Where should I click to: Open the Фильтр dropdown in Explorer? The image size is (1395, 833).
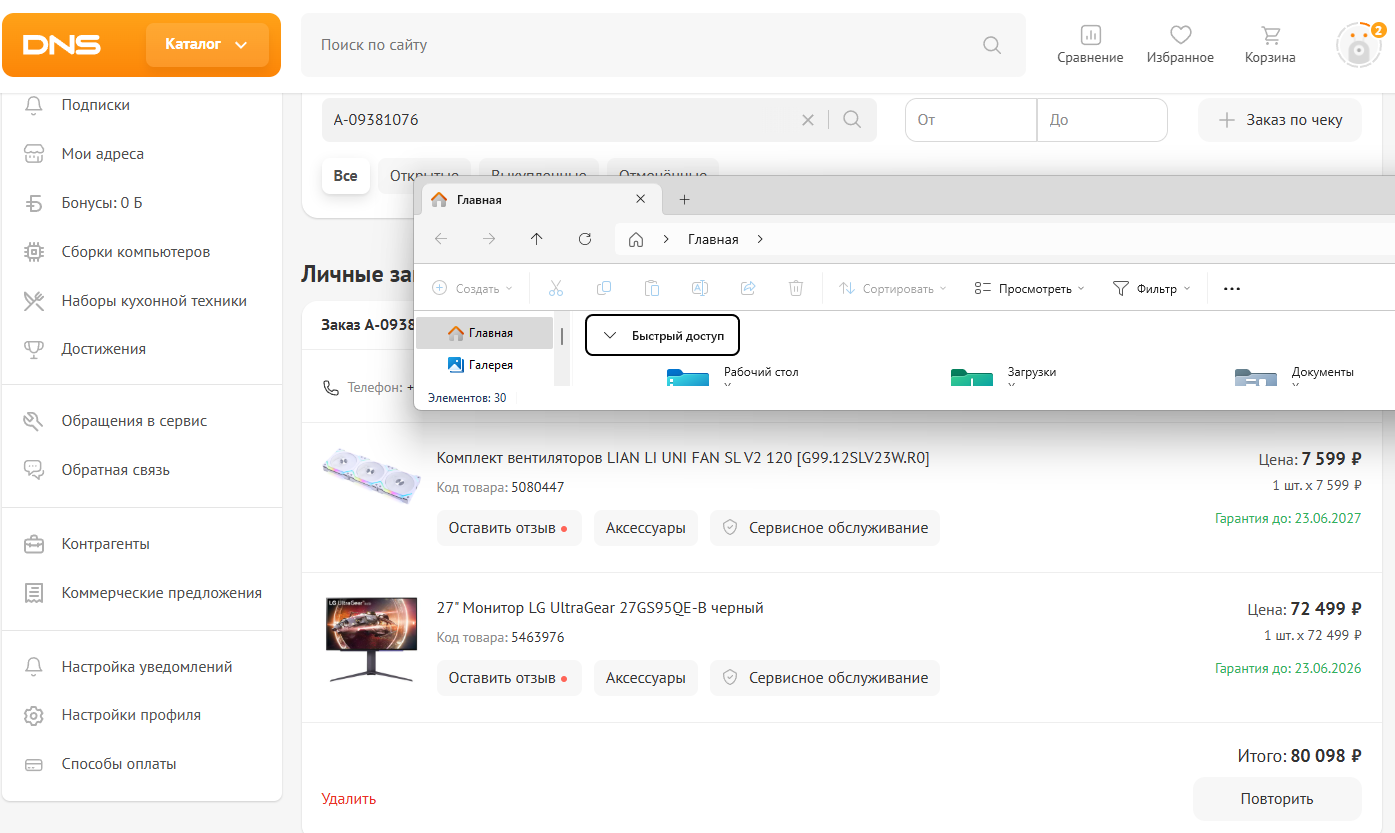[1152, 288]
